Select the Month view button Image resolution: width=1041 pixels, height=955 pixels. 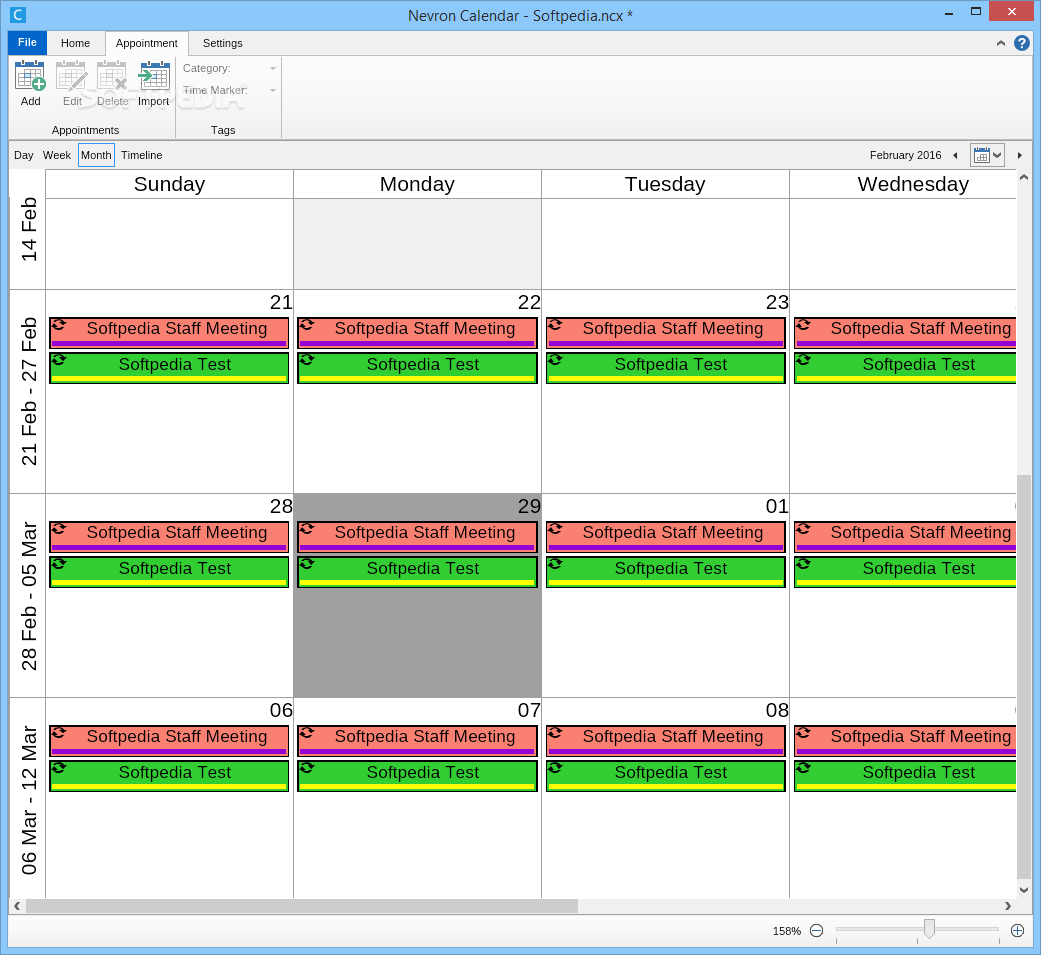(96, 155)
